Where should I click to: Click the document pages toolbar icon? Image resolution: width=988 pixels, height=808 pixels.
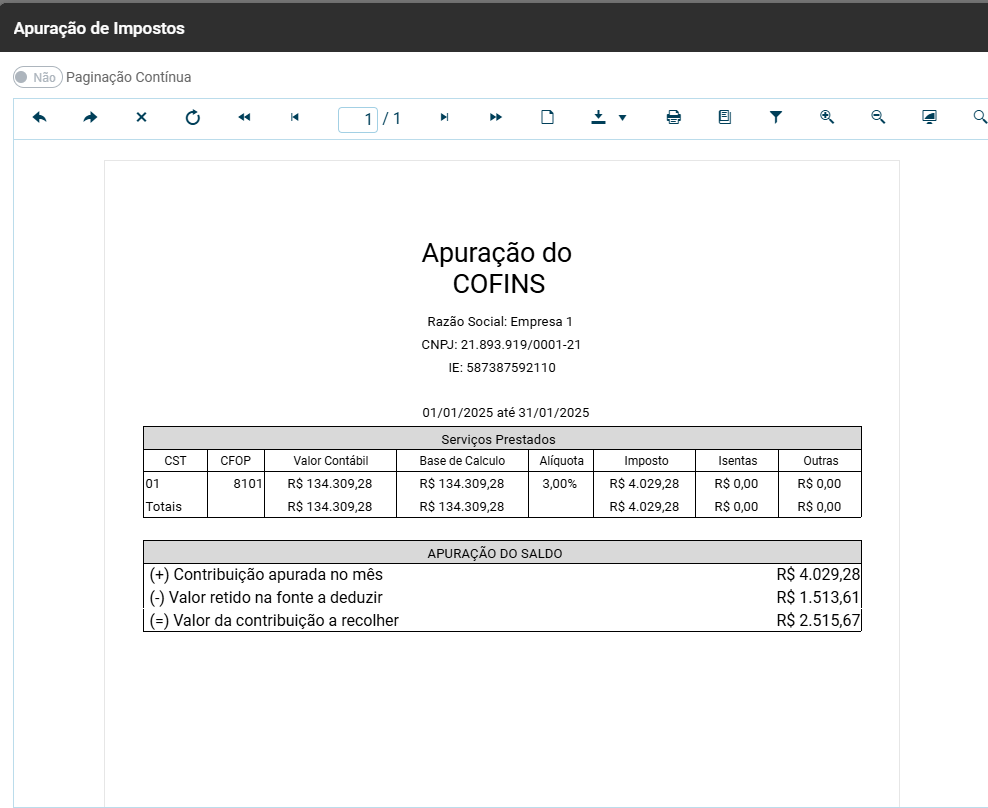coord(725,118)
